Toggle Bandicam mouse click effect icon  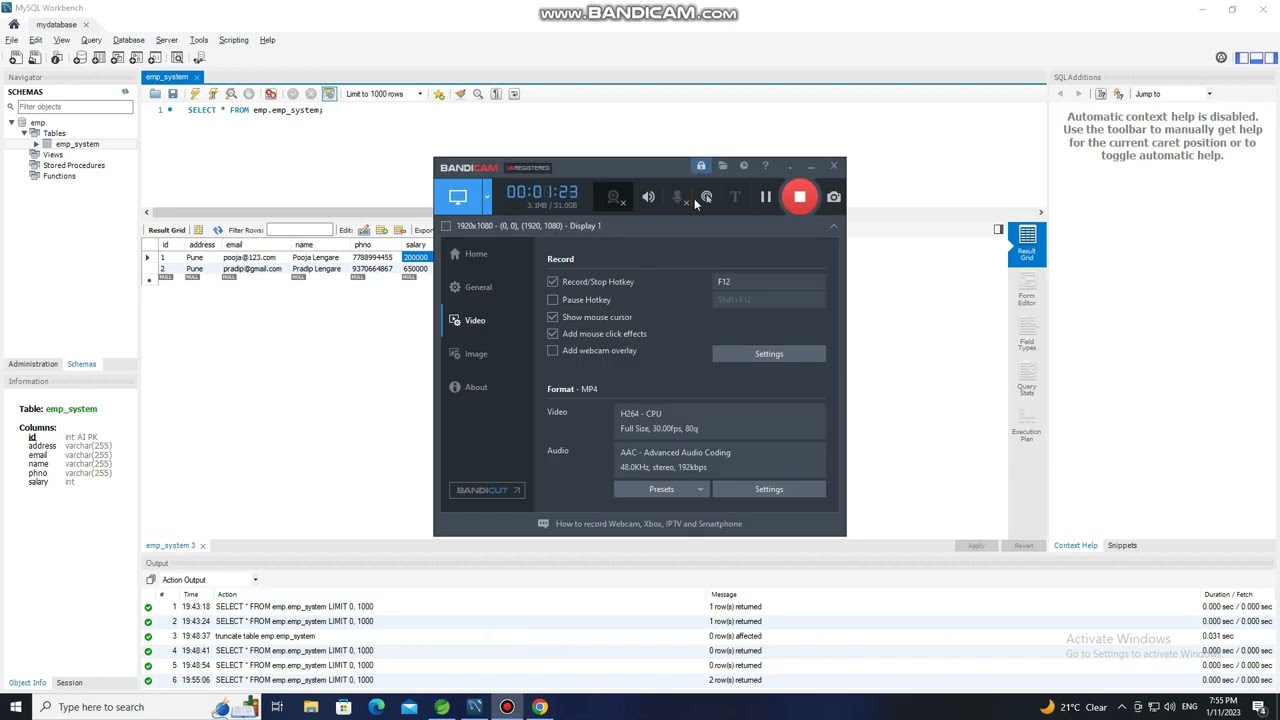(707, 197)
